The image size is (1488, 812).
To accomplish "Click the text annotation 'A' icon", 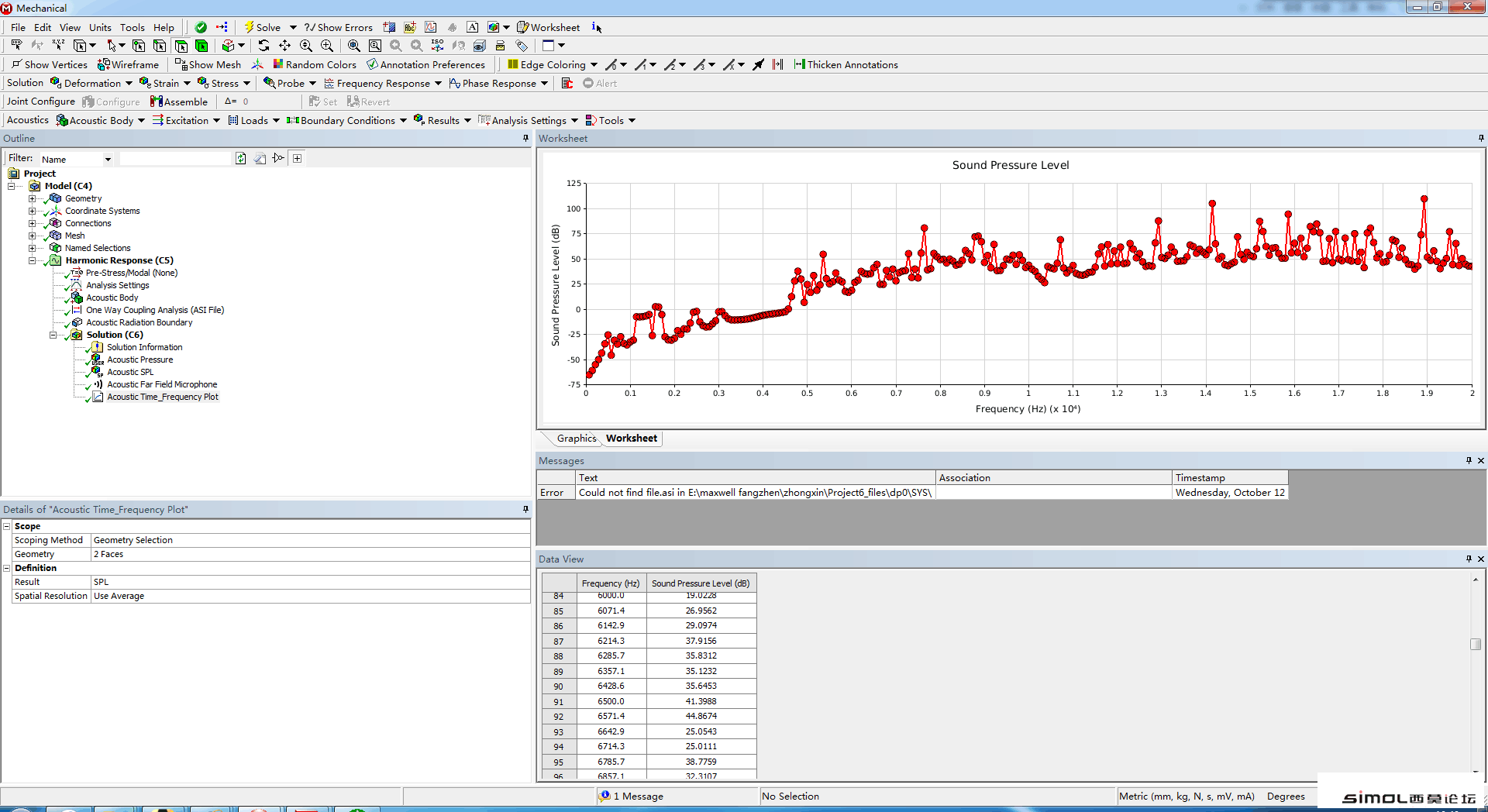I will point(472,27).
